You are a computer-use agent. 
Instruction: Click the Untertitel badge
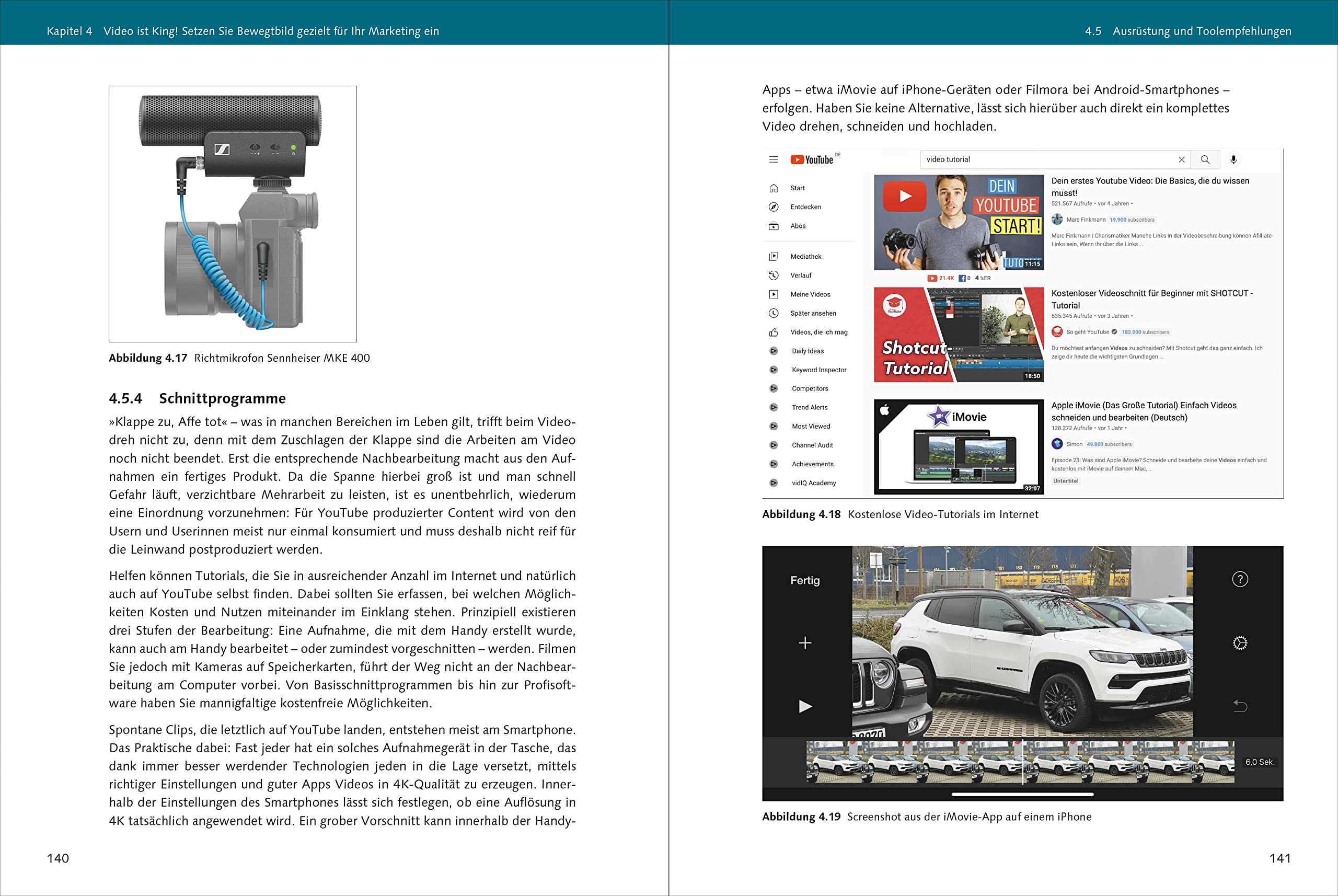pos(1066,481)
